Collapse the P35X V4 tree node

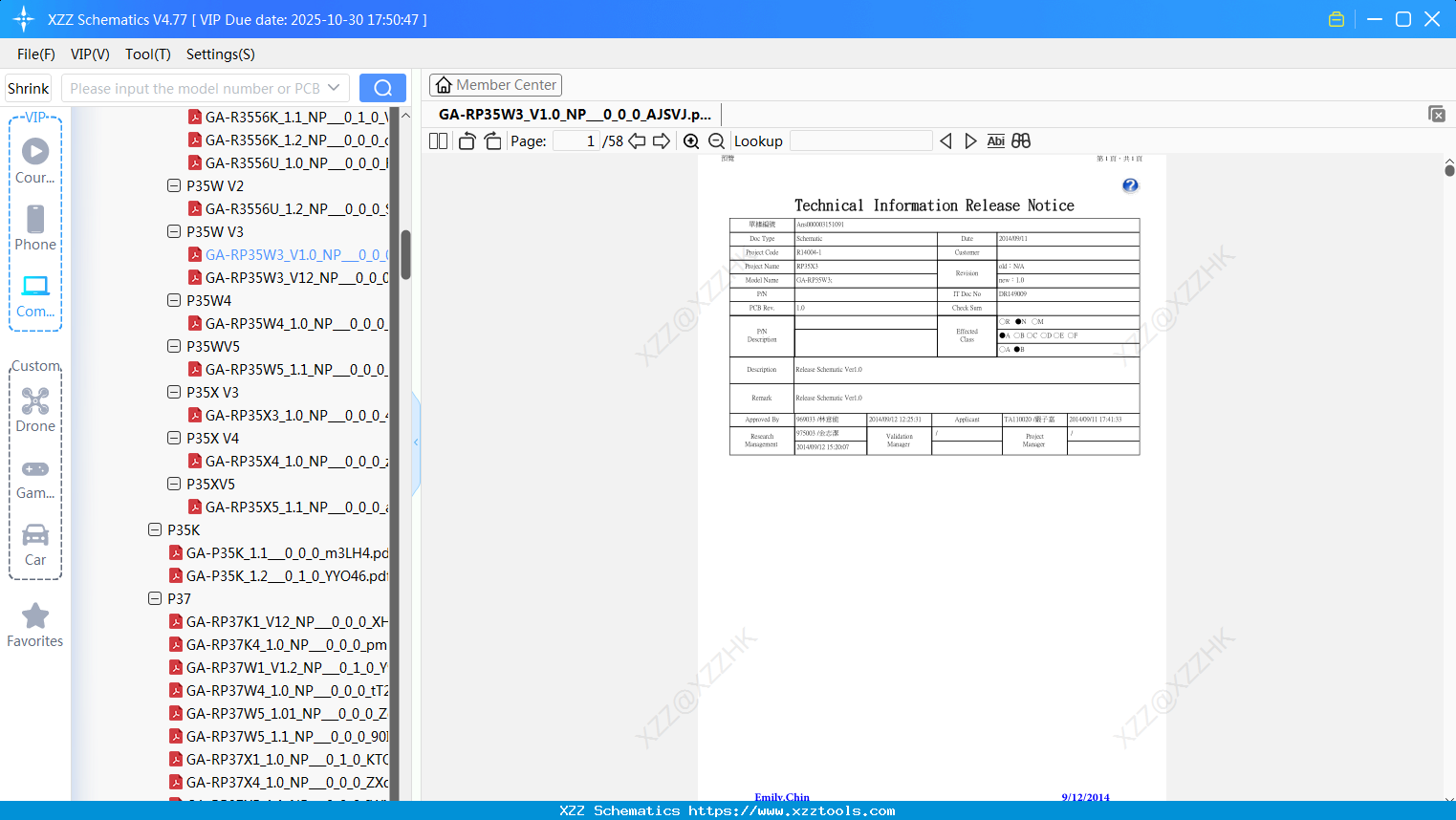[x=174, y=438]
